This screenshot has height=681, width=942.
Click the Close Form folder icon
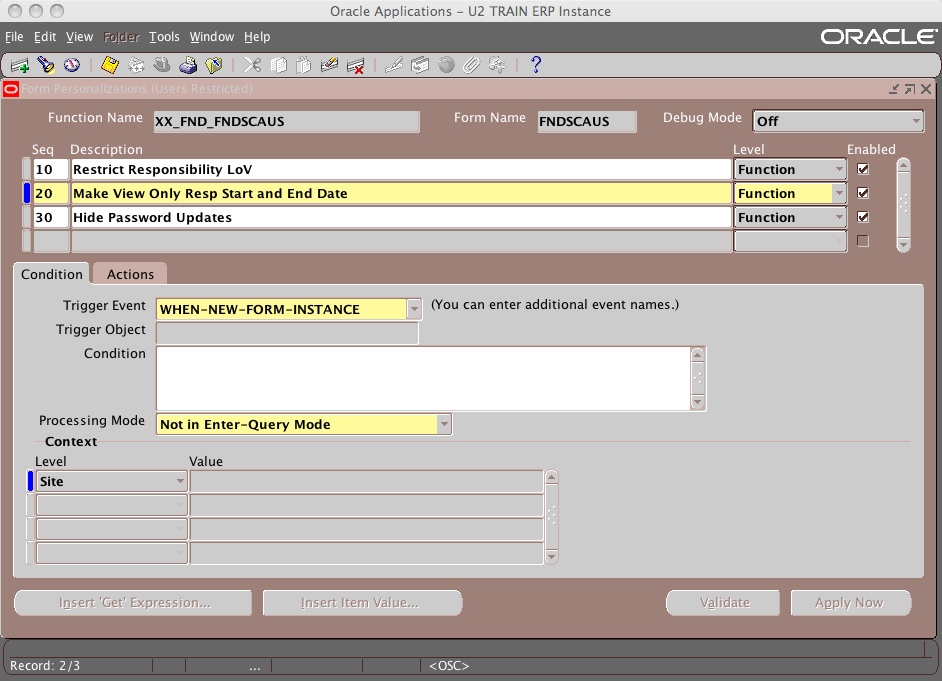(x=214, y=65)
